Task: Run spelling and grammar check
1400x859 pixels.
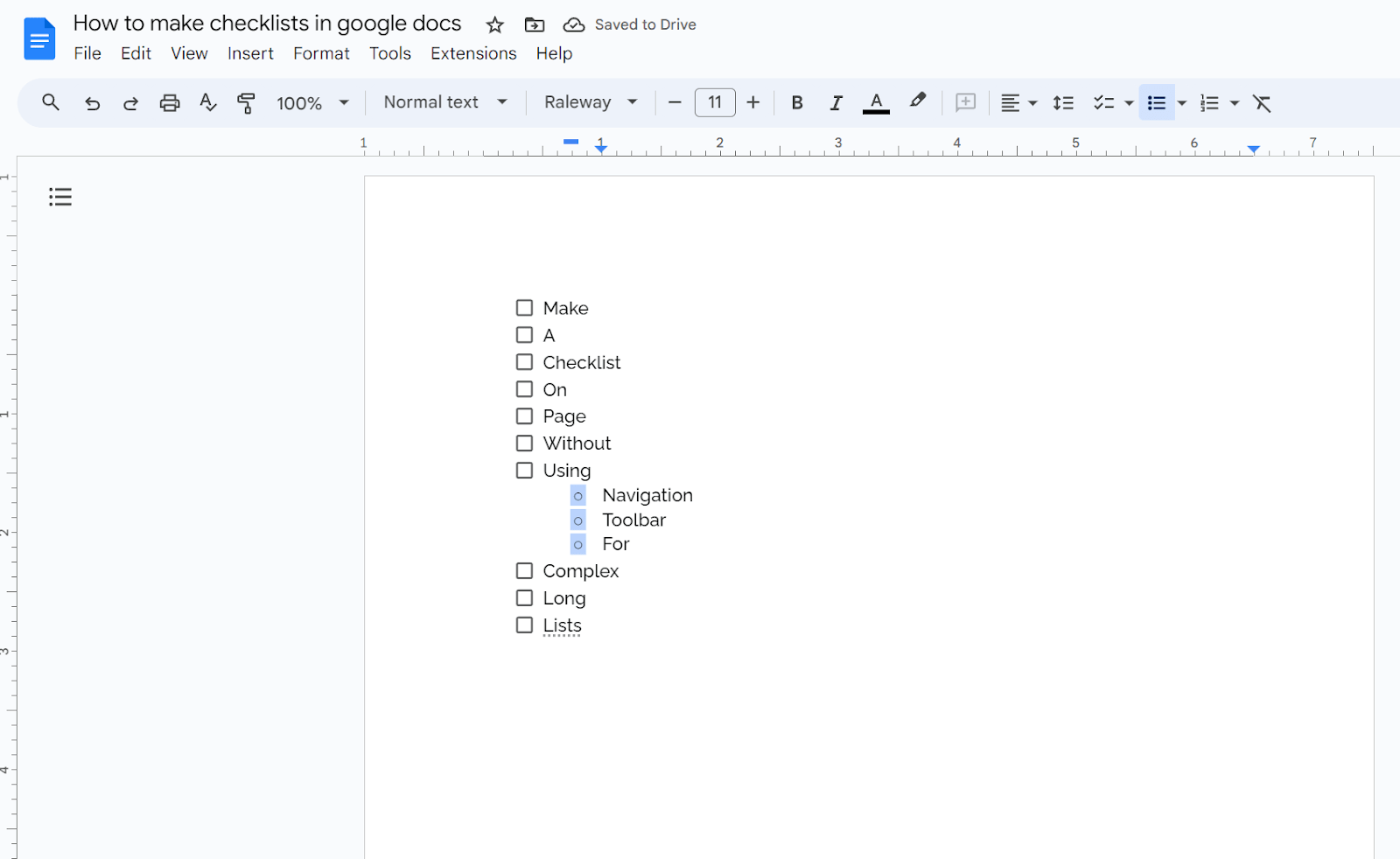Action: [x=207, y=102]
